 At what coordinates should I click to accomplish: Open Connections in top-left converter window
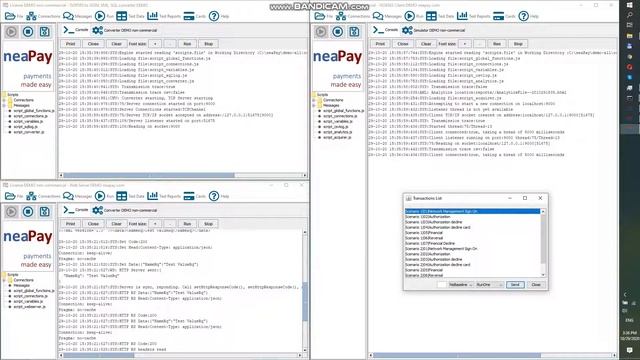pyautogui.click(x=43, y=16)
